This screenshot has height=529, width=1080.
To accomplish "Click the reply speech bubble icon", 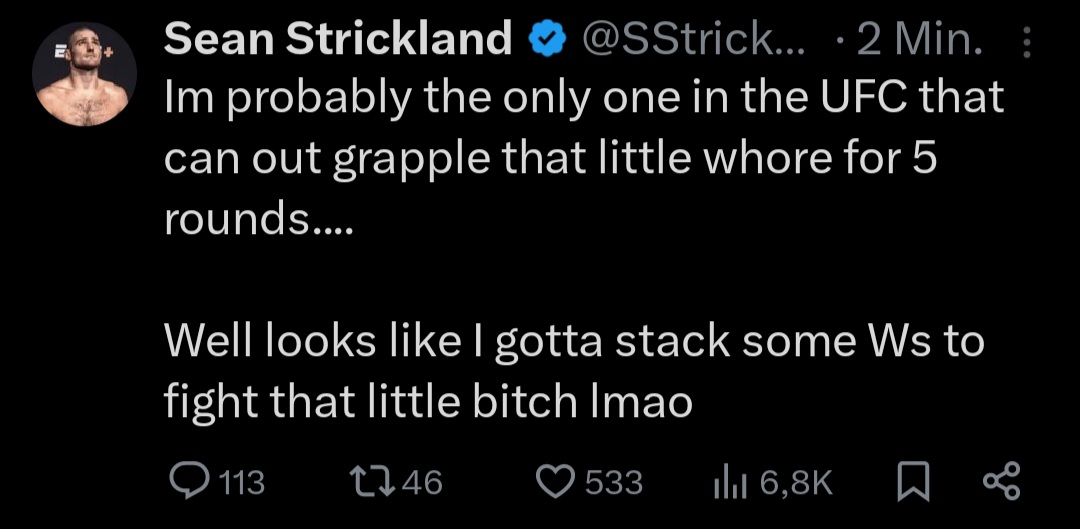I will pos(188,483).
